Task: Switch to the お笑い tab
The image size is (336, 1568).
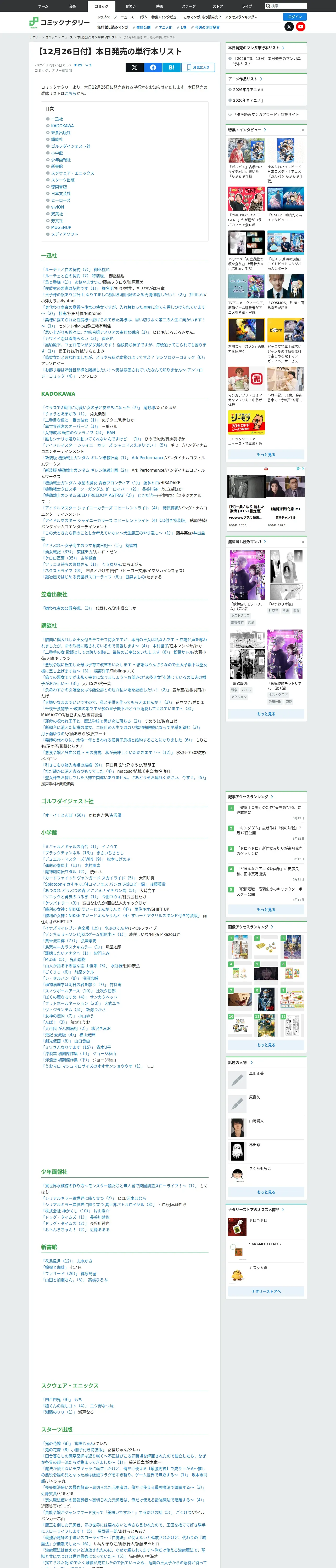Action: pos(131,6)
